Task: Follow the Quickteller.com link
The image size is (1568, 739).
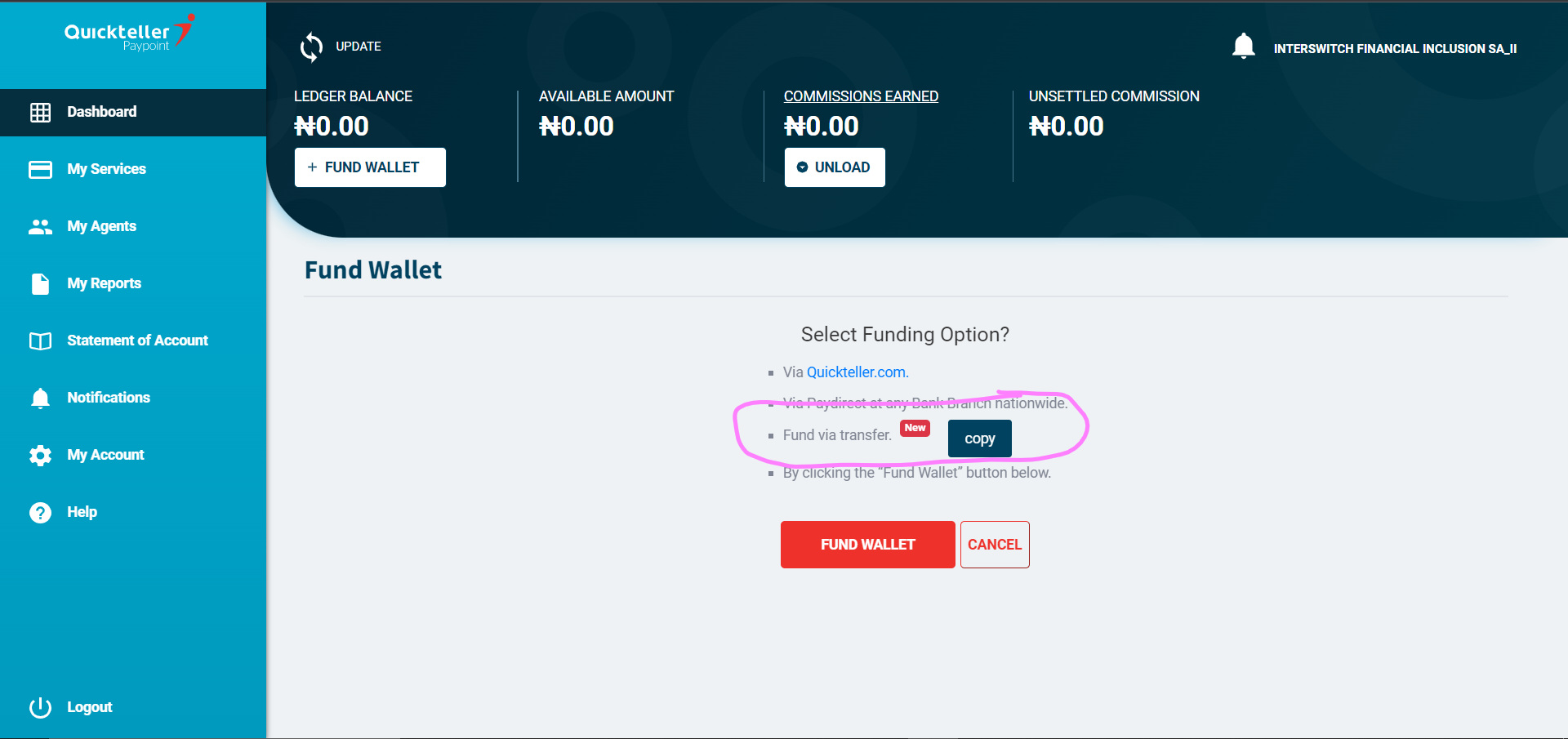Action: point(857,372)
